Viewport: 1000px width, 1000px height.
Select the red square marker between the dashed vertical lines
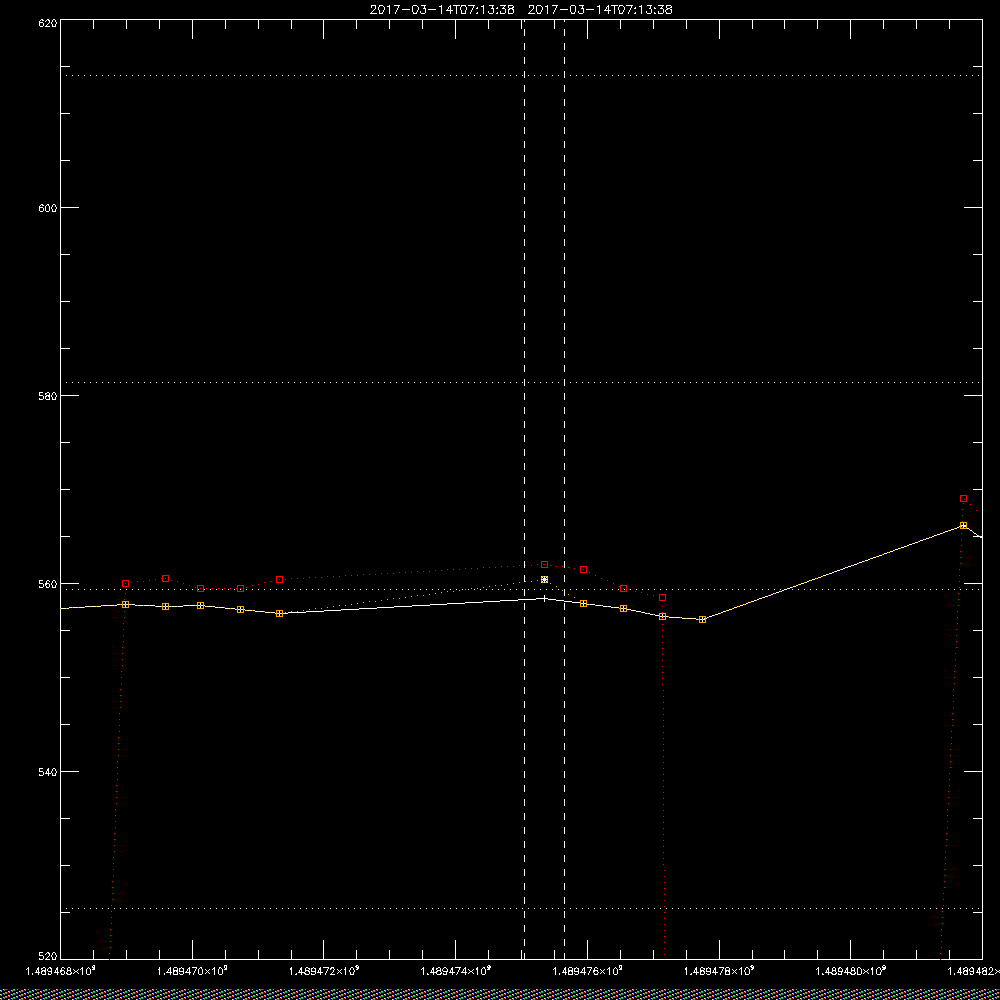(544, 564)
